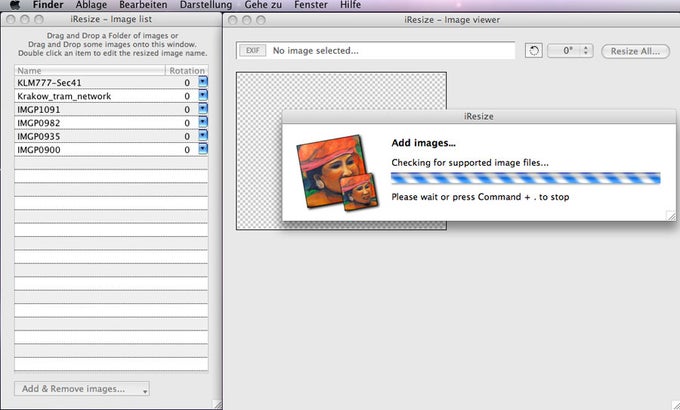Open the Apple menu
This screenshot has width=680, height=410.
click(15, 5)
